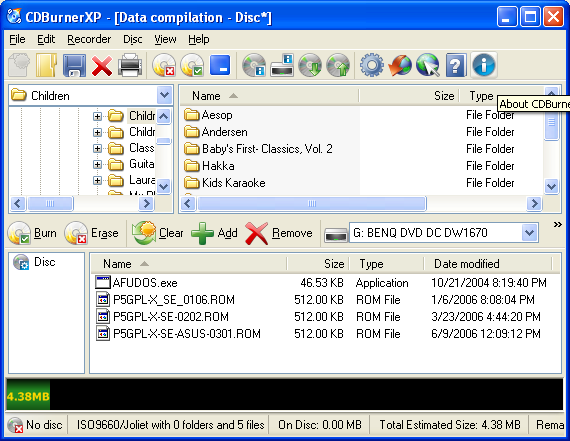Open the Edit menu
570x441 pixels.
coord(46,39)
